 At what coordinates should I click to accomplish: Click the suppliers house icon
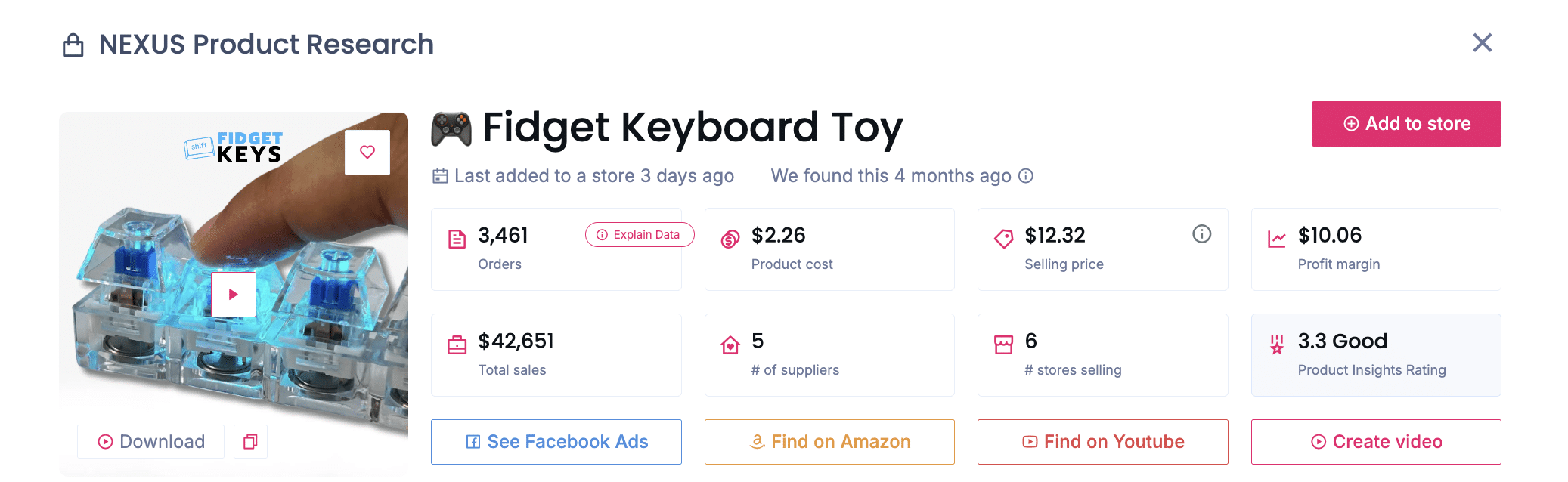730,345
